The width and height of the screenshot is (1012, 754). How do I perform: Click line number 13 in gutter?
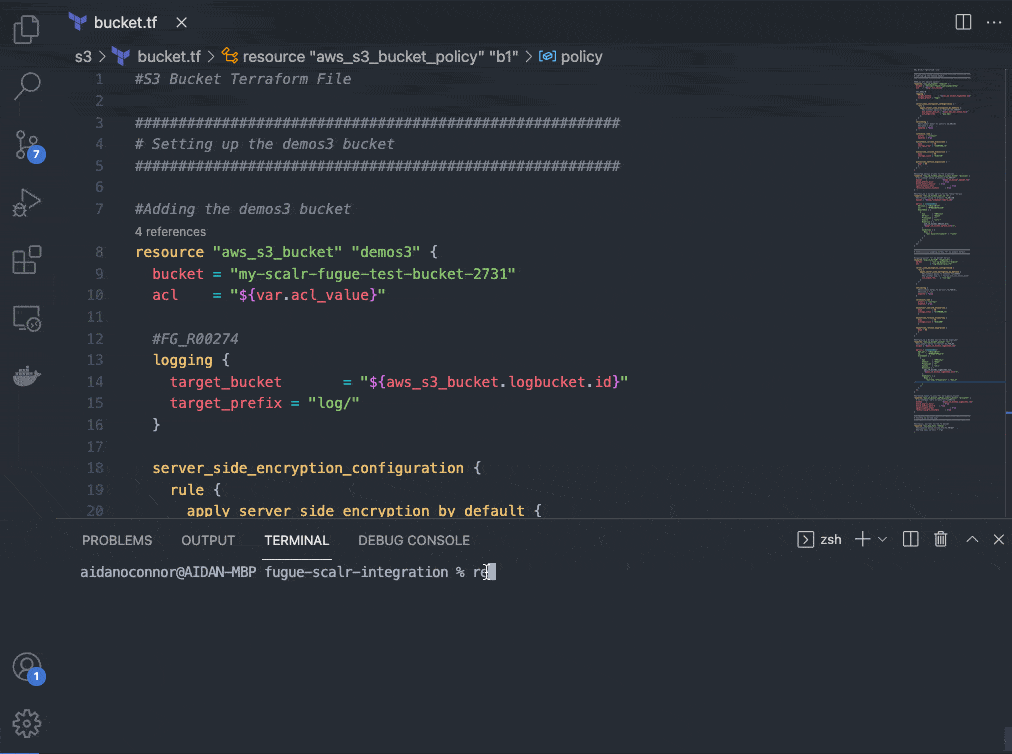pos(95,360)
